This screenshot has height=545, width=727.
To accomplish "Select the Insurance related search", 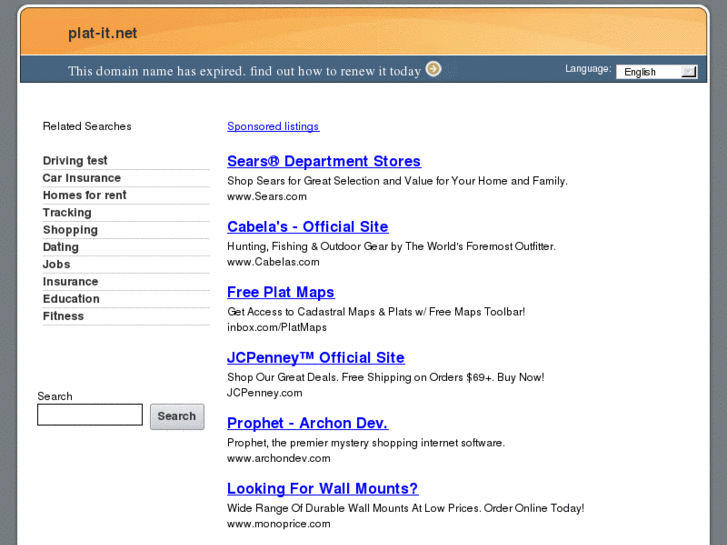I will 70,282.
